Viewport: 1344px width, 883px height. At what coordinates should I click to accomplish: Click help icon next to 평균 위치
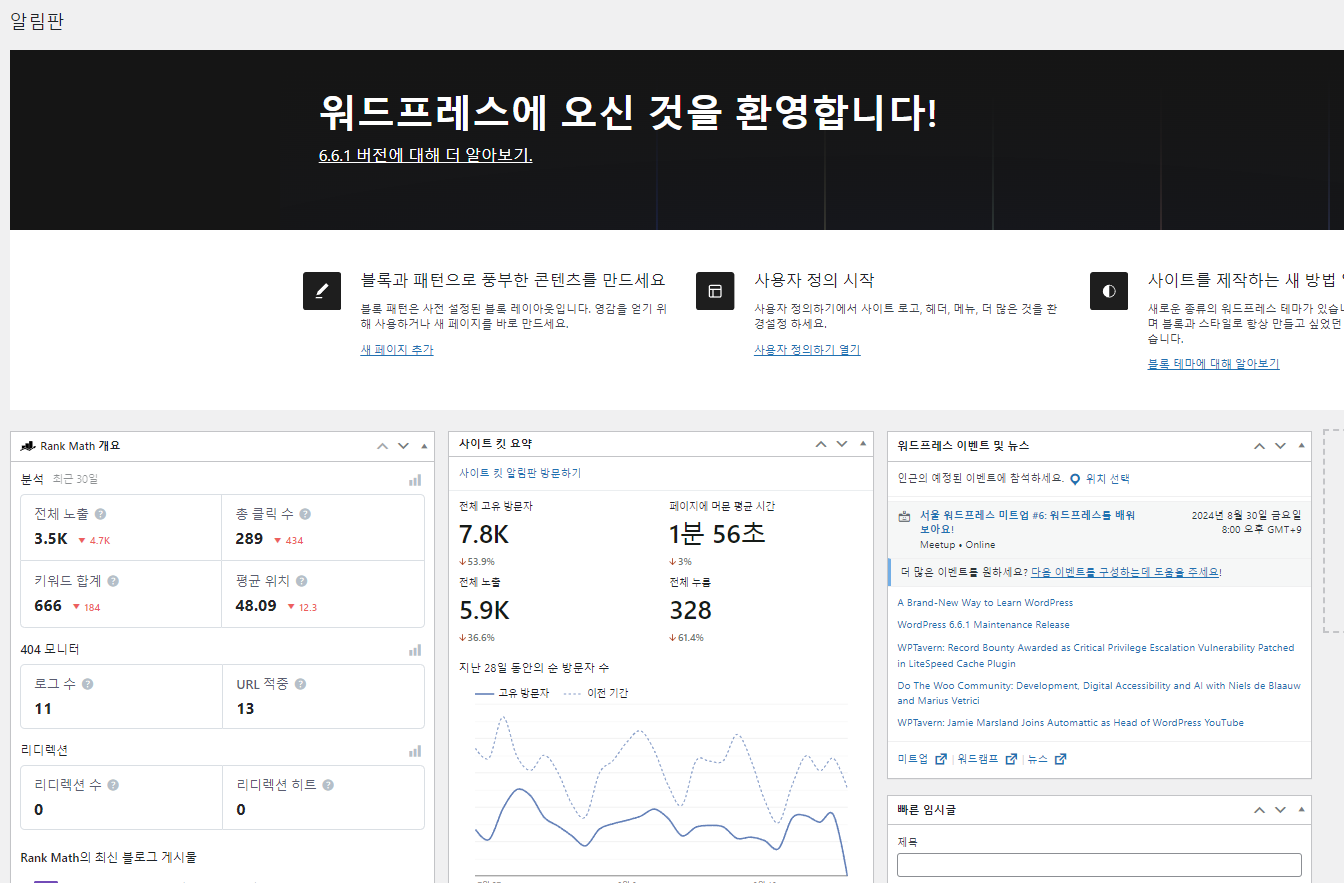pos(301,581)
